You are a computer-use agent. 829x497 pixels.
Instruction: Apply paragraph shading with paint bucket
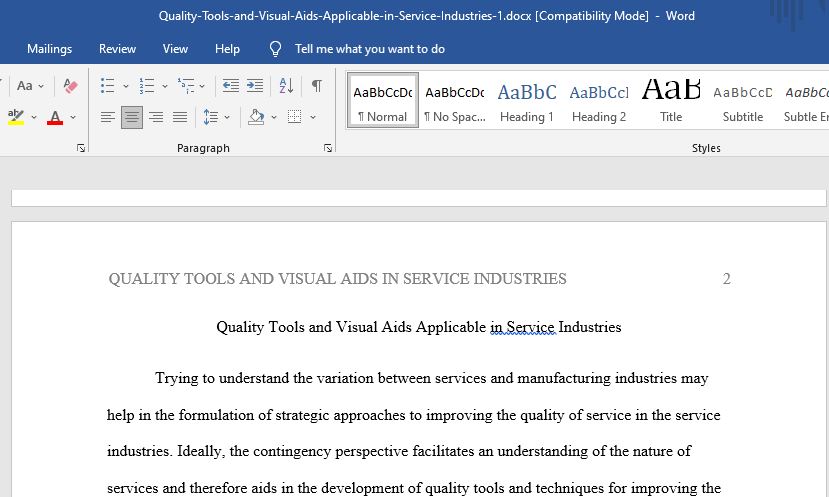[256, 117]
